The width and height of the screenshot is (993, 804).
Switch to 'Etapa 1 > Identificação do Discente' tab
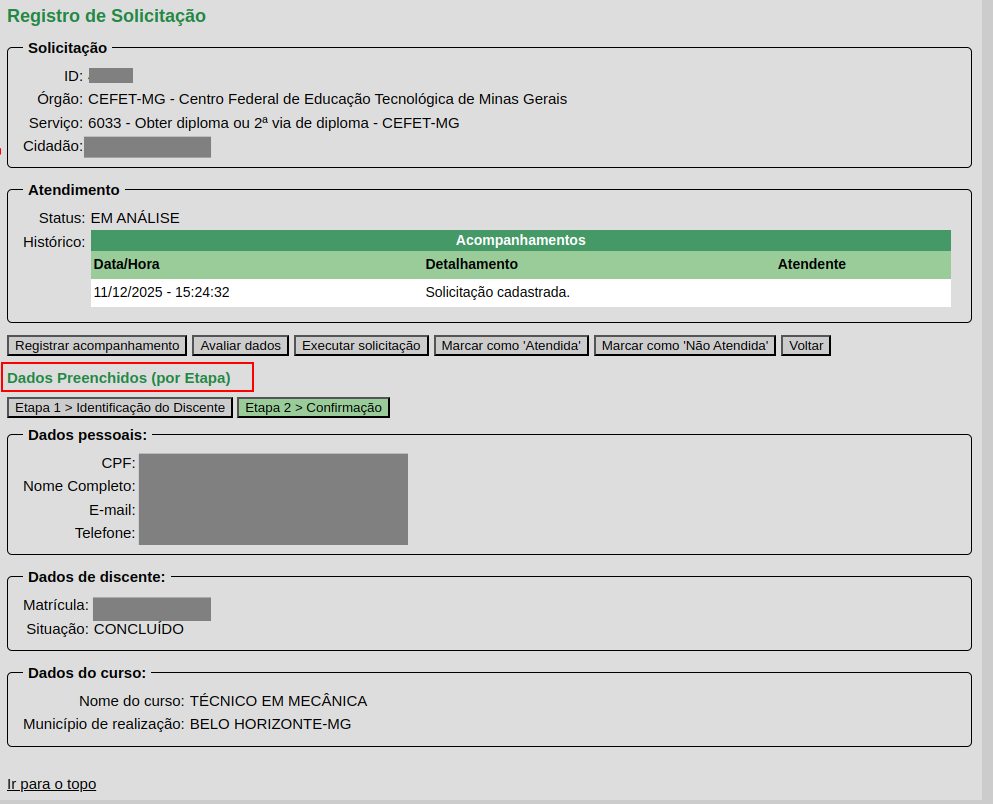click(x=120, y=407)
